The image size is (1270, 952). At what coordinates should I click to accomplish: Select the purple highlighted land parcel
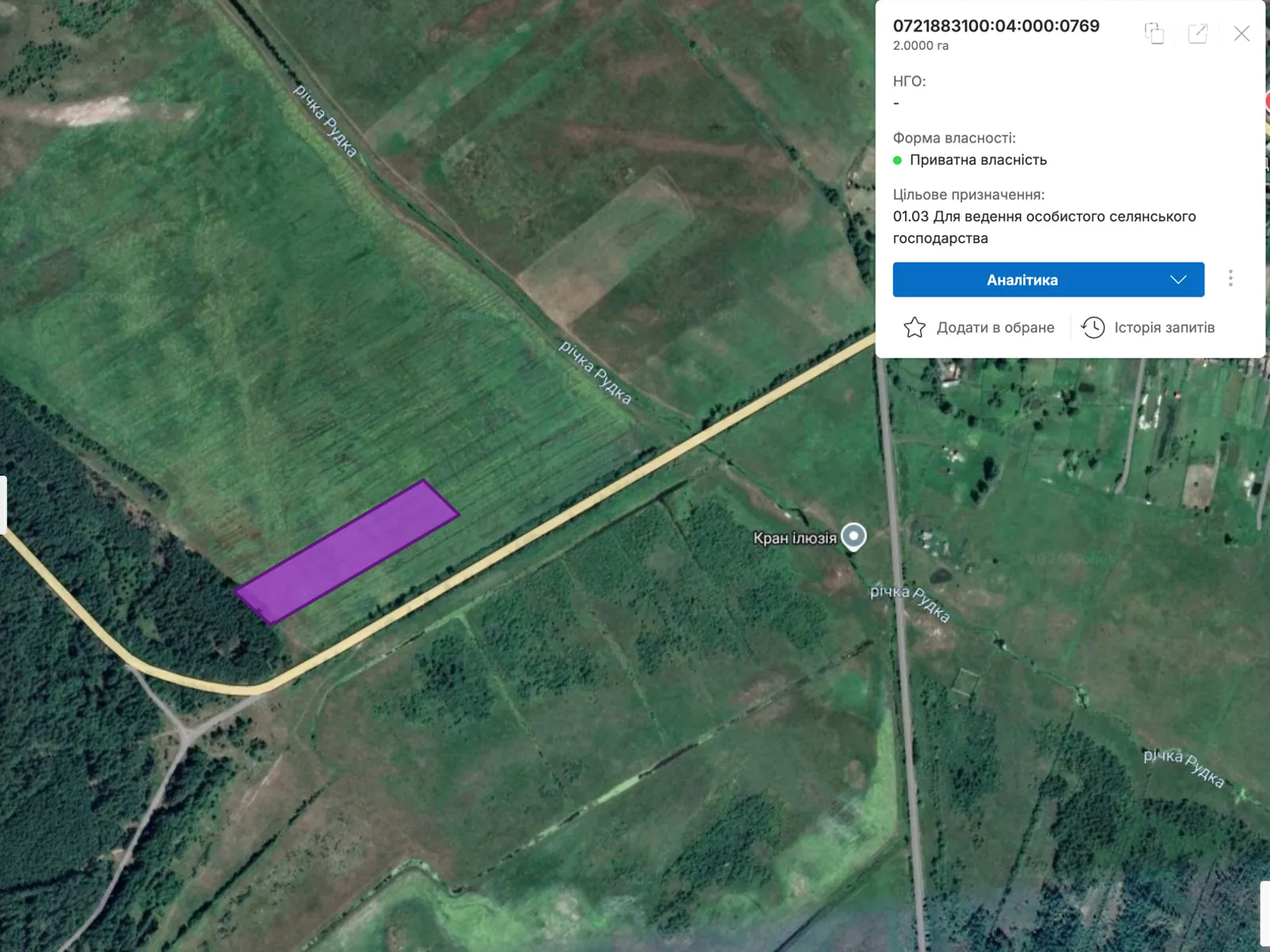pyautogui.click(x=347, y=551)
